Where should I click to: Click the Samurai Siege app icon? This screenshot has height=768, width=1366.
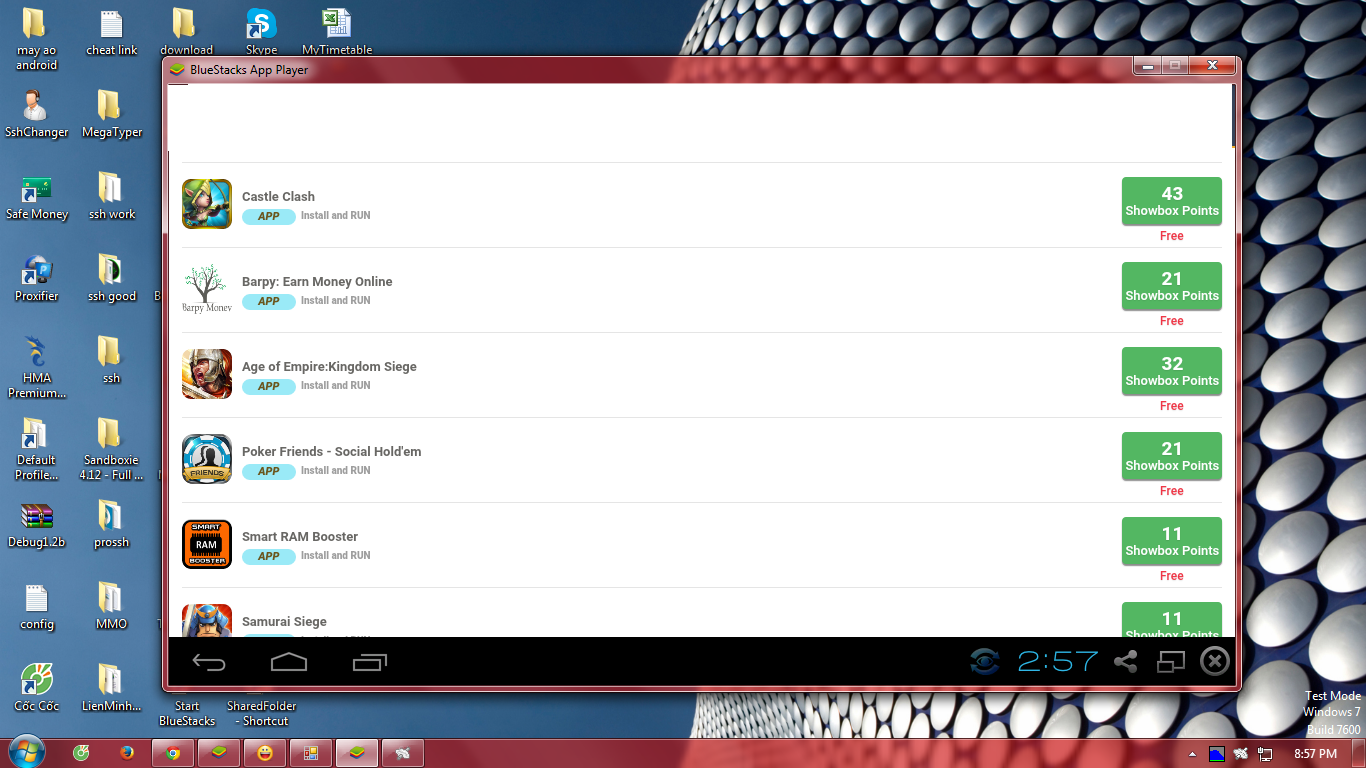coord(207,621)
